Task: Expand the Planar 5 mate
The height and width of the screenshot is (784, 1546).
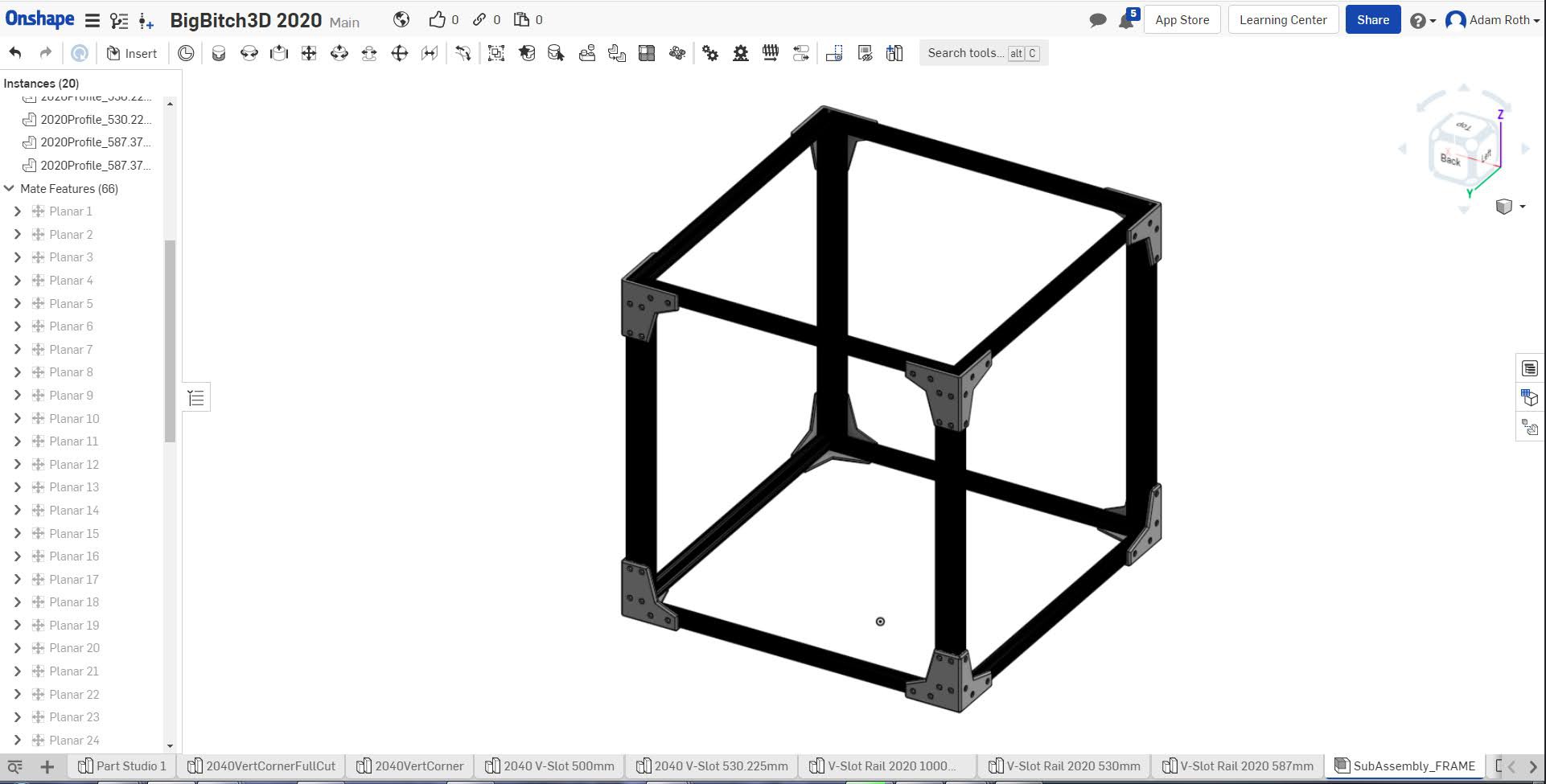Action: coord(18,303)
